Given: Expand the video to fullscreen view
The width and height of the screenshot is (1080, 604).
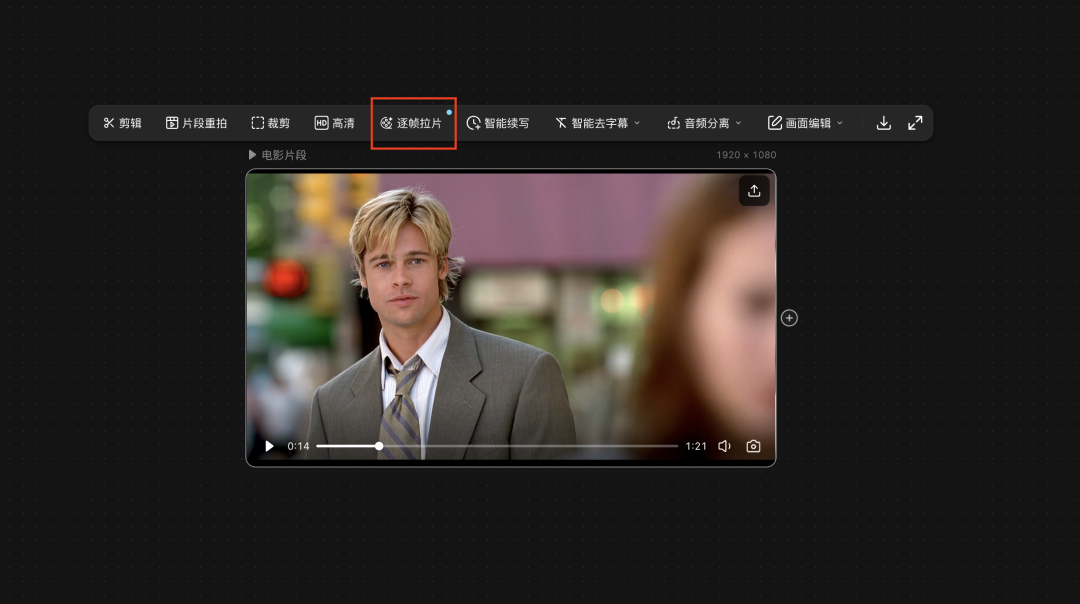Looking at the screenshot, I should (915, 123).
